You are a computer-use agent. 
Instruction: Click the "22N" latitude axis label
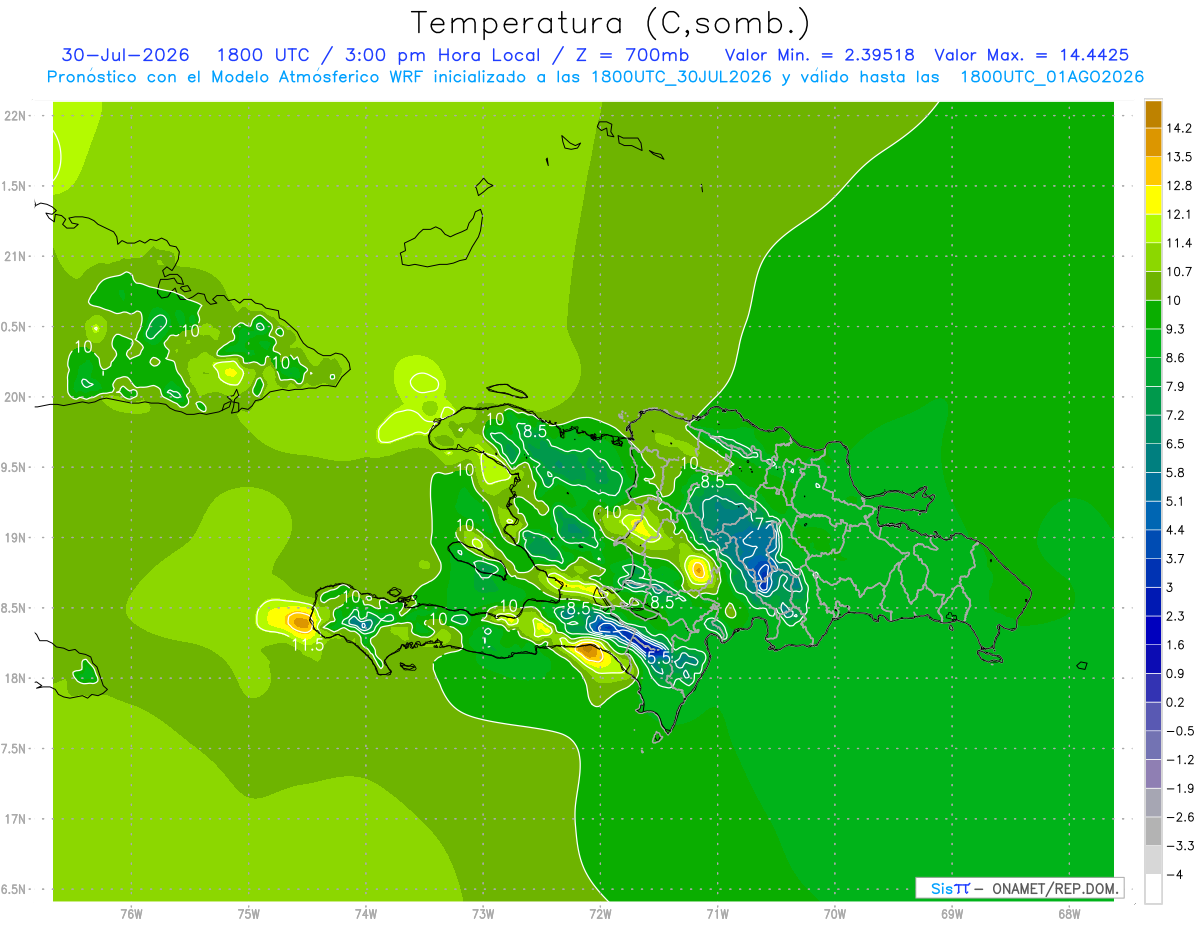(17, 116)
